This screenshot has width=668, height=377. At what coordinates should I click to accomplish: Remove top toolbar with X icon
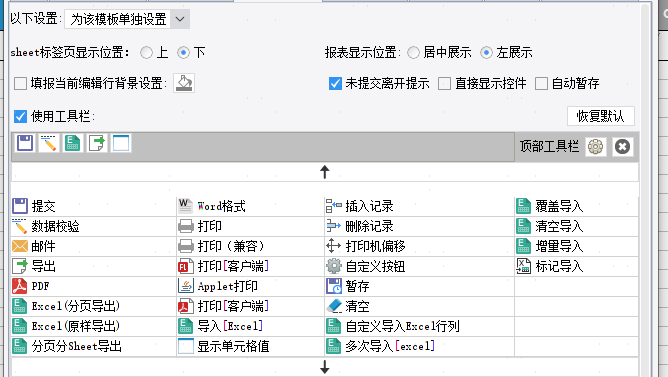[x=622, y=147]
